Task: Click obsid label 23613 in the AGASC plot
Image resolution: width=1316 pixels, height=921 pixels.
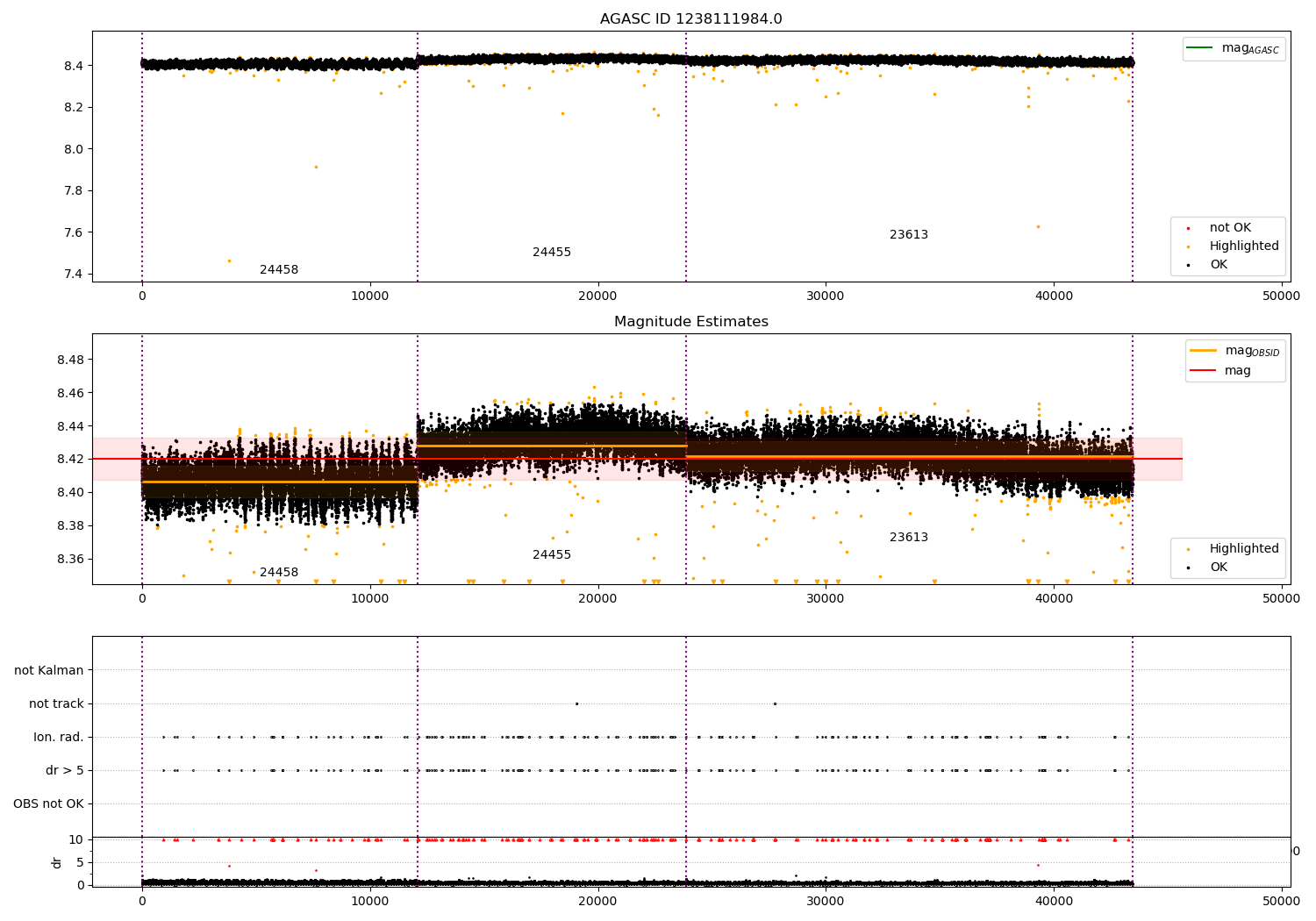Action: click(x=909, y=235)
